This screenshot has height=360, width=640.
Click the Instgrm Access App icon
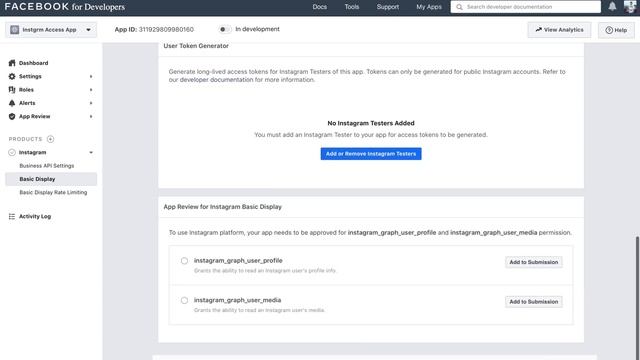pos(15,30)
